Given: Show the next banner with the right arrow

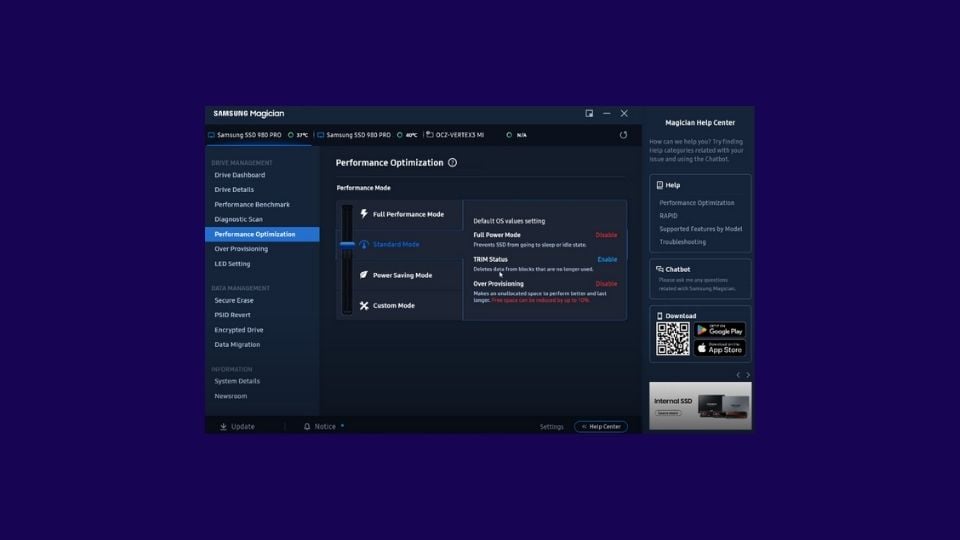Looking at the screenshot, I should [x=748, y=375].
